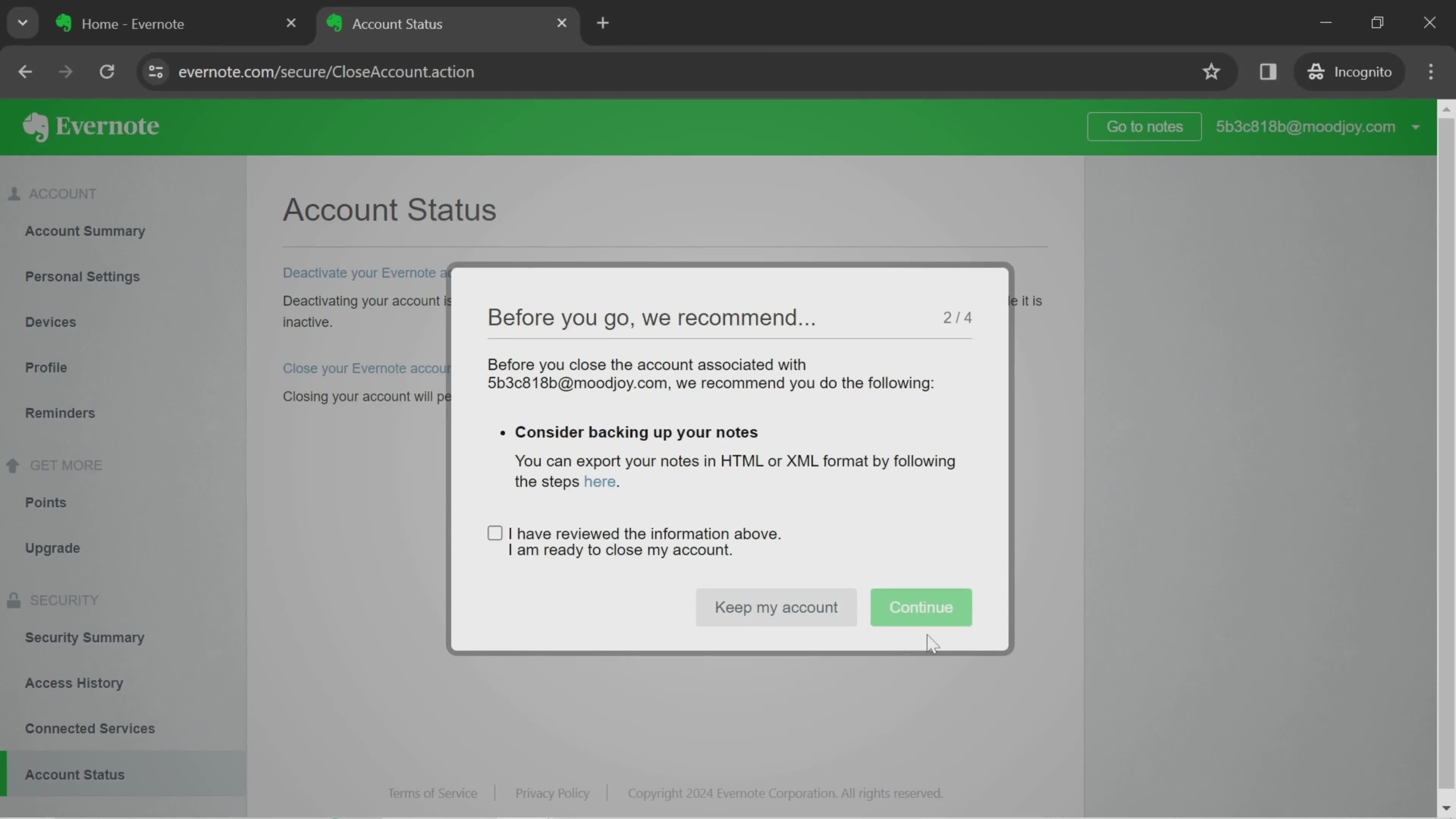
Task: Click the Continue button to proceed
Action: point(921,607)
